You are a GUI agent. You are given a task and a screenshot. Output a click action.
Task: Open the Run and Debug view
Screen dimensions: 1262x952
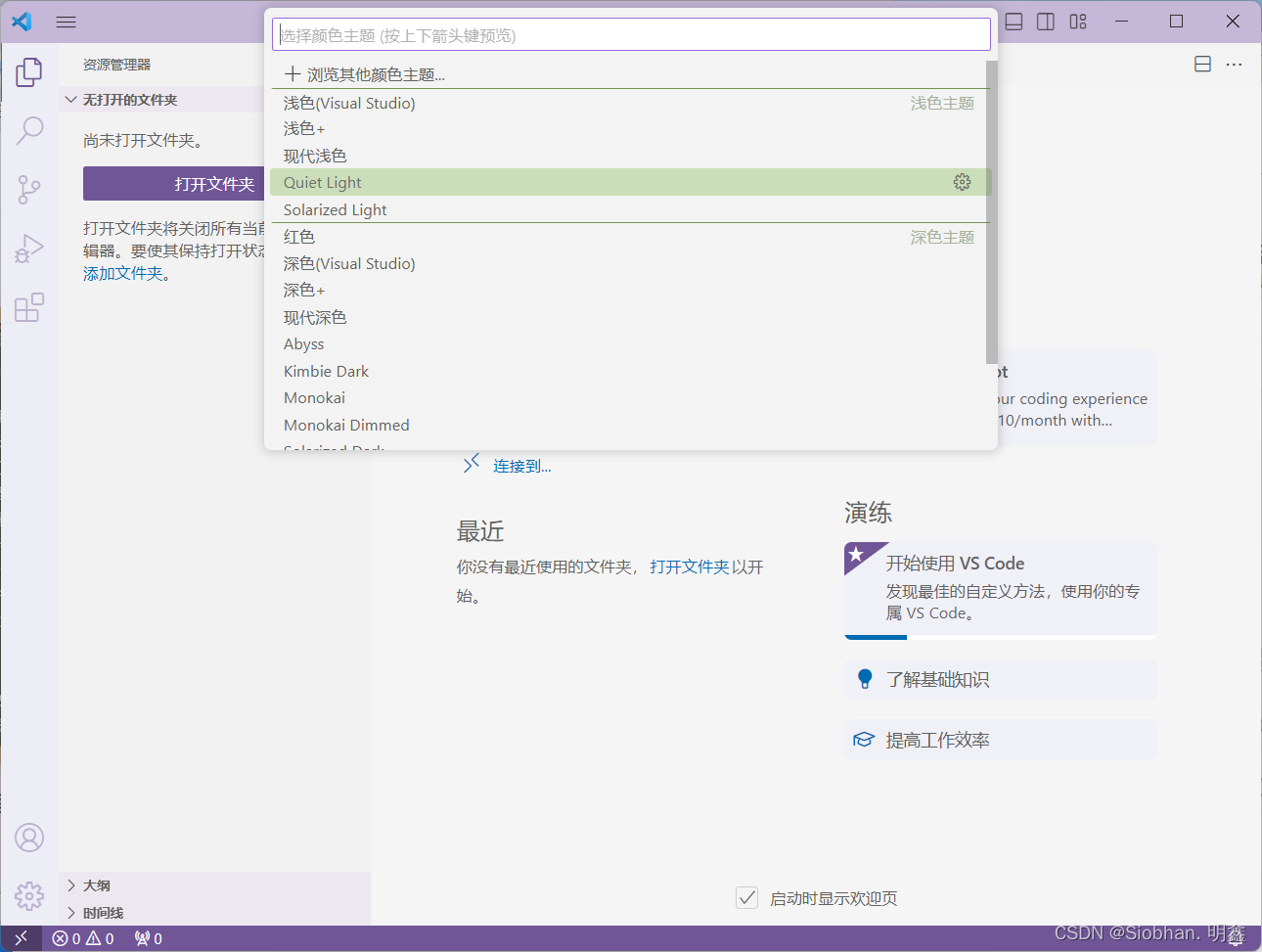click(x=29, y=249)
